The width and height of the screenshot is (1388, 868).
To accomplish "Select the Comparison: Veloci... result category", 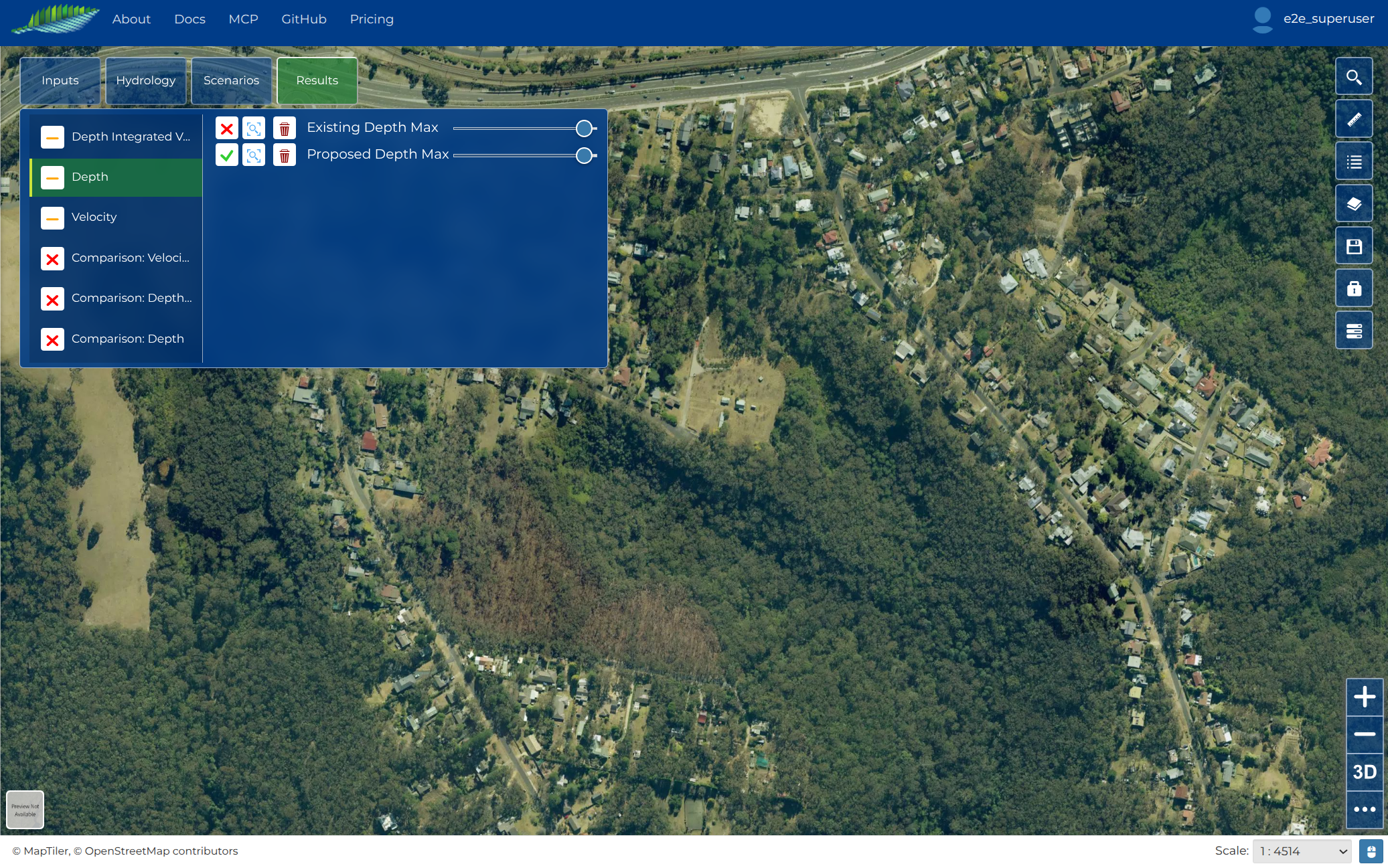I will (x=116, y=258).
